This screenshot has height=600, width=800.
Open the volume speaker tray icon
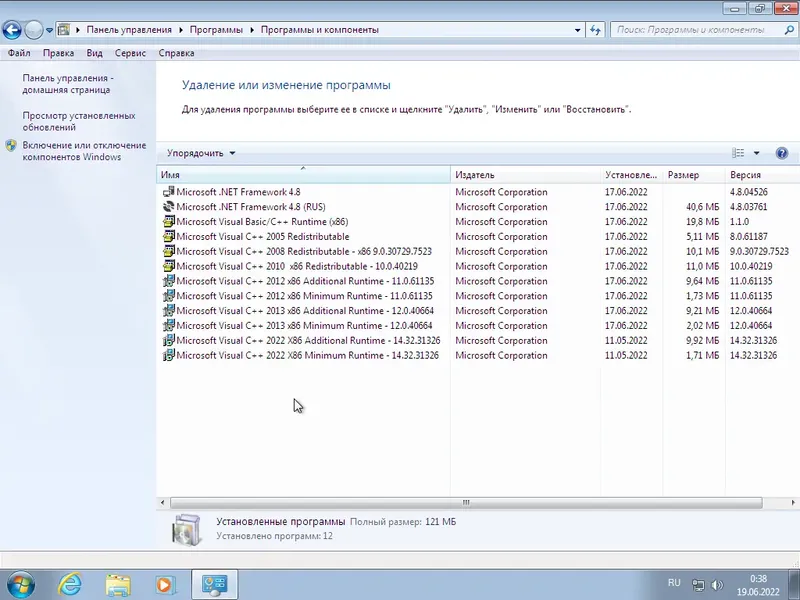click(x=717, y=585)
